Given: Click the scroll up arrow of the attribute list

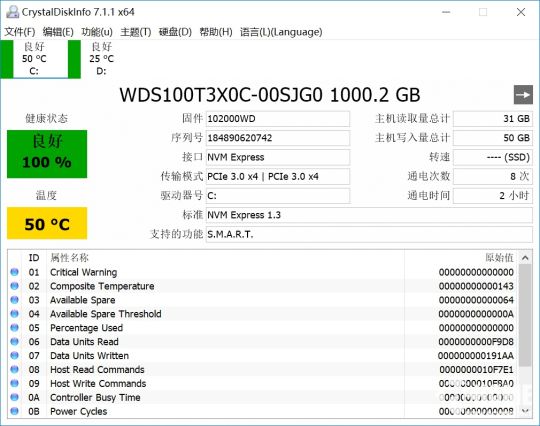Looking at the screenshot, I should [x=525, y=258].
